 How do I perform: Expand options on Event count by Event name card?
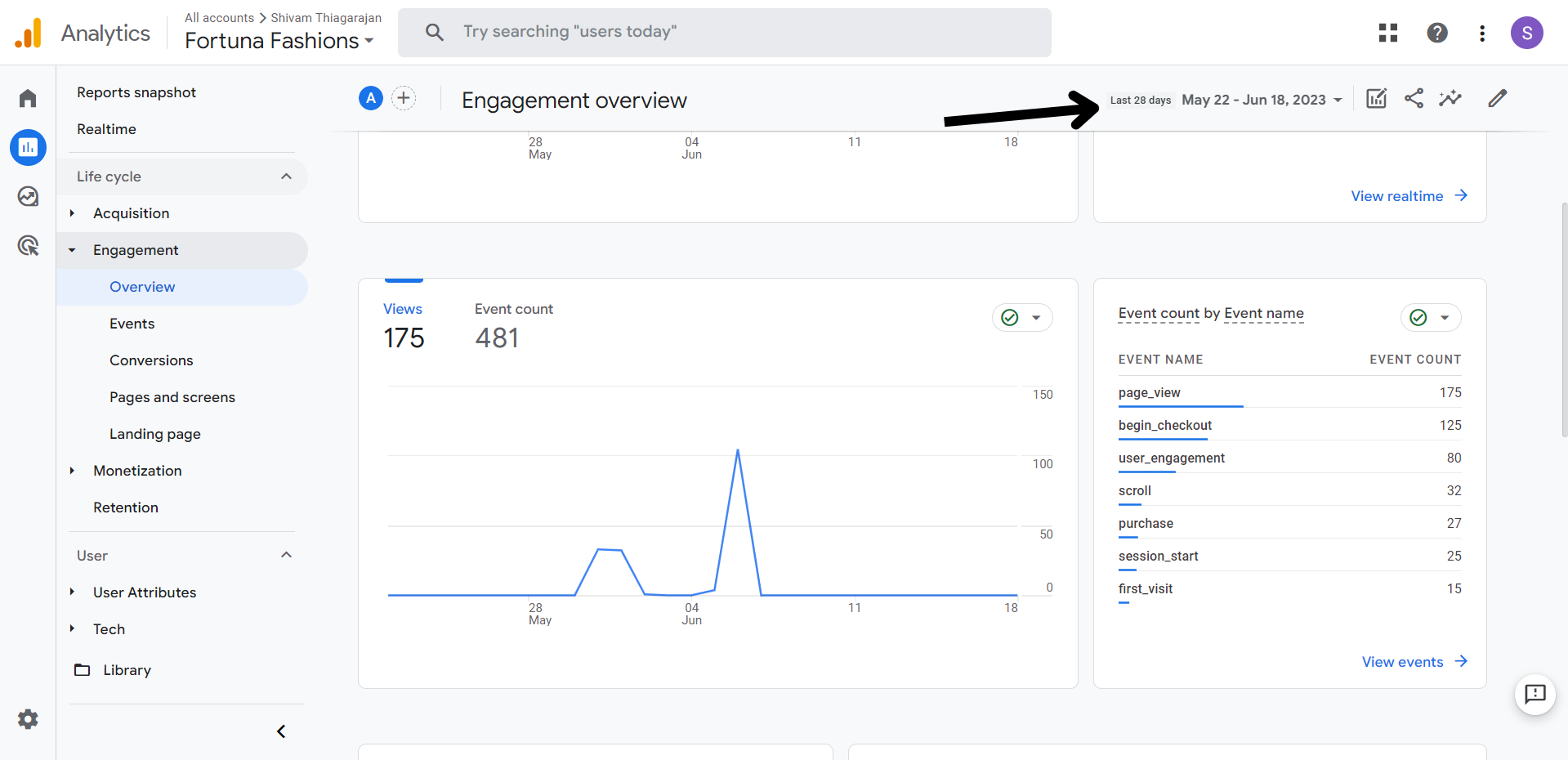click(x=1445, y=317)
